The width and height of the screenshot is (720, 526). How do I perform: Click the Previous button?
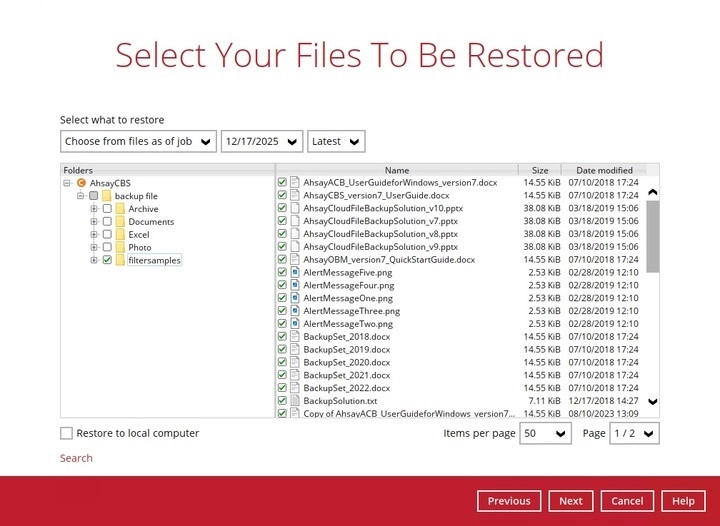coord(509,501)
